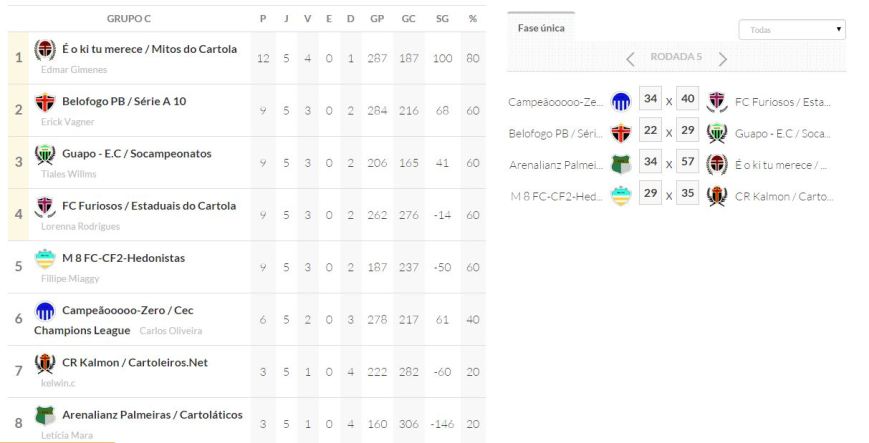Click the É o ki tu merece team crest in standings
The image size is (869, 443).
pos(45,50)
